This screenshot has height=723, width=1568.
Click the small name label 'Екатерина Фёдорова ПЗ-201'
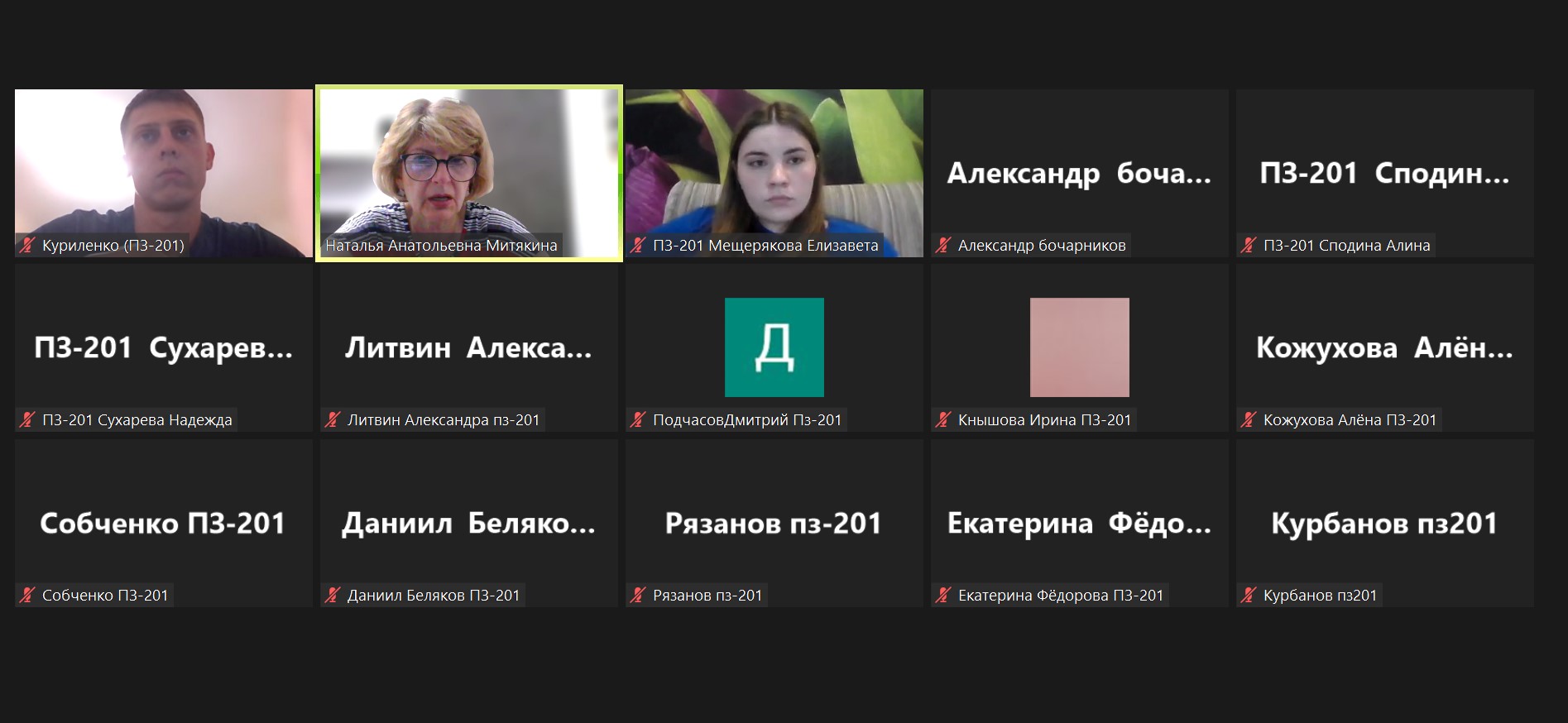click(1061, 595)
